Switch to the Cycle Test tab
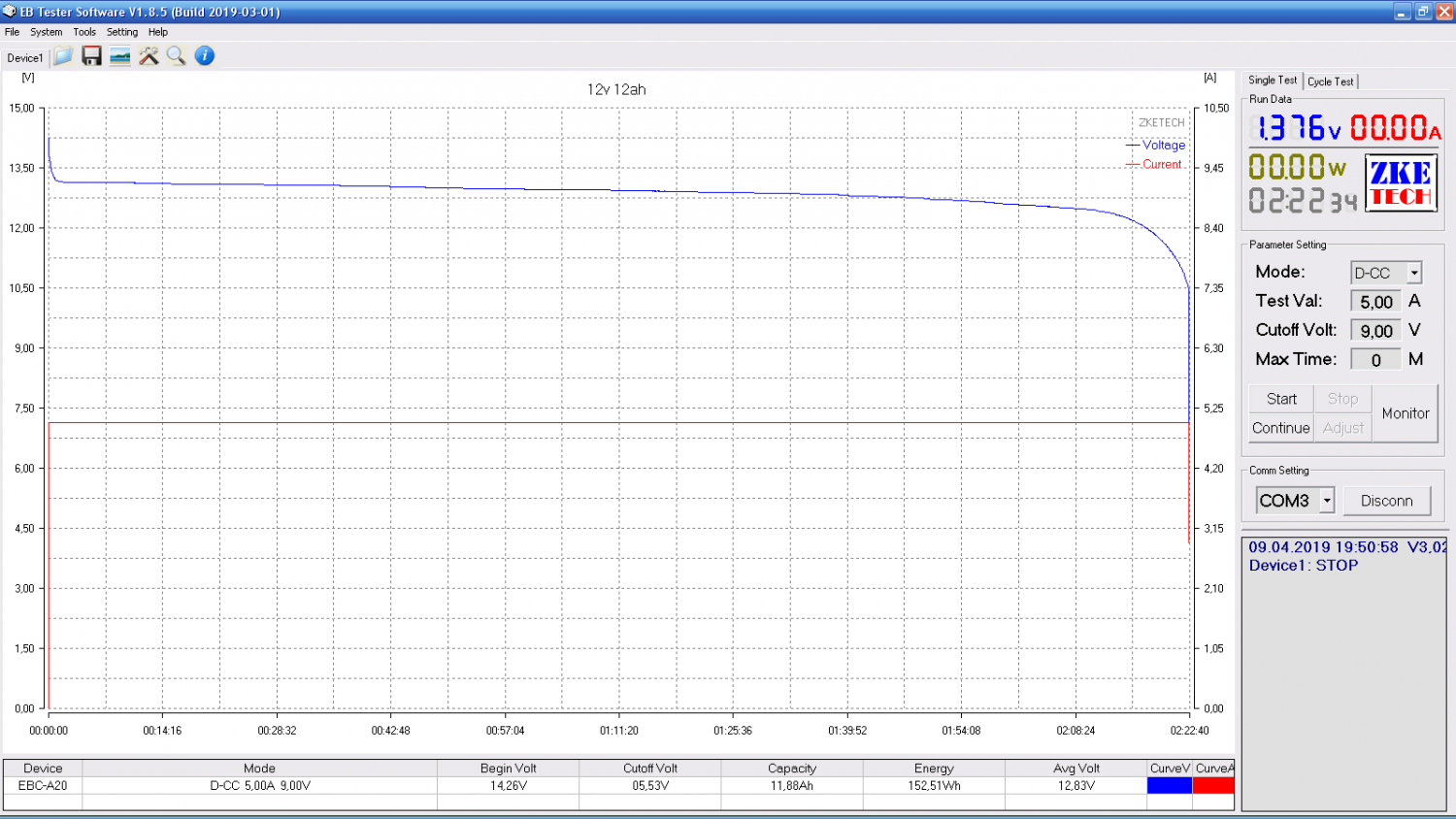The height and width of the screenshot is (819, 1456). (x=1330, y=82)
